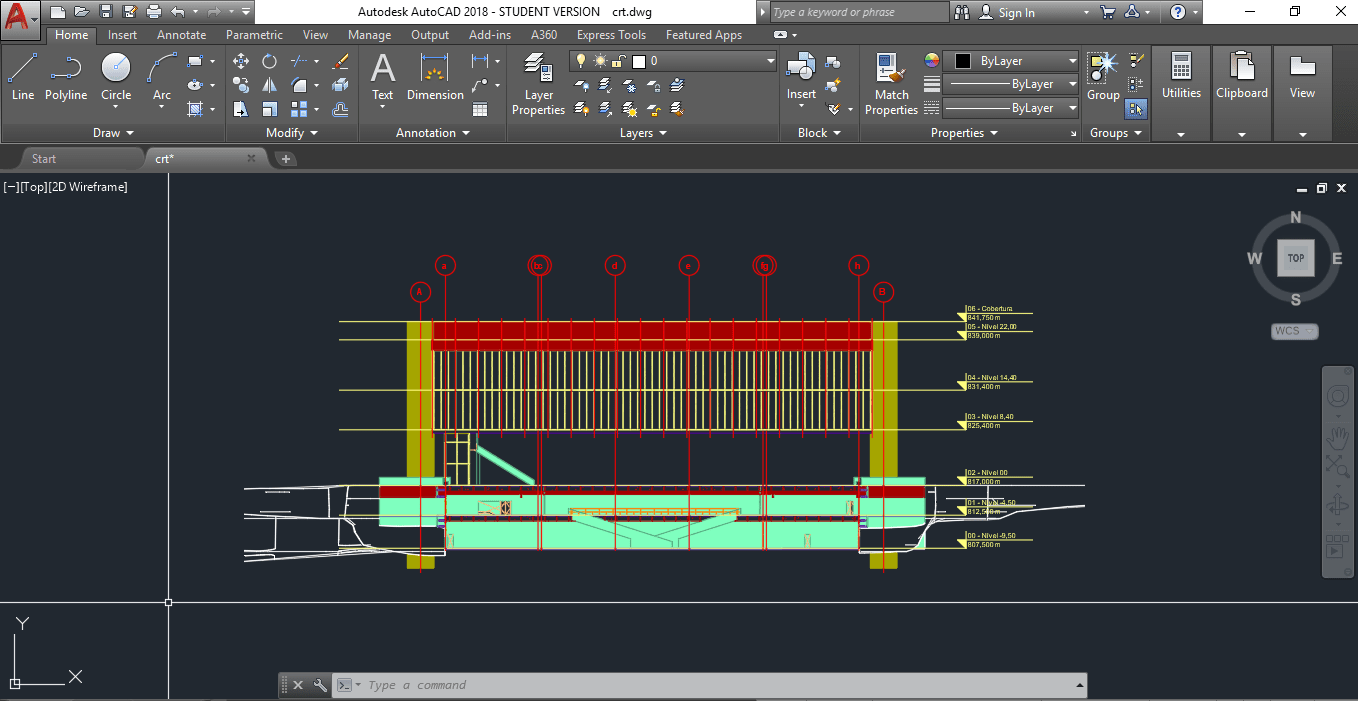Expand the Block panel dropdown
The image size is (1358, 701).
pos(819,133)
